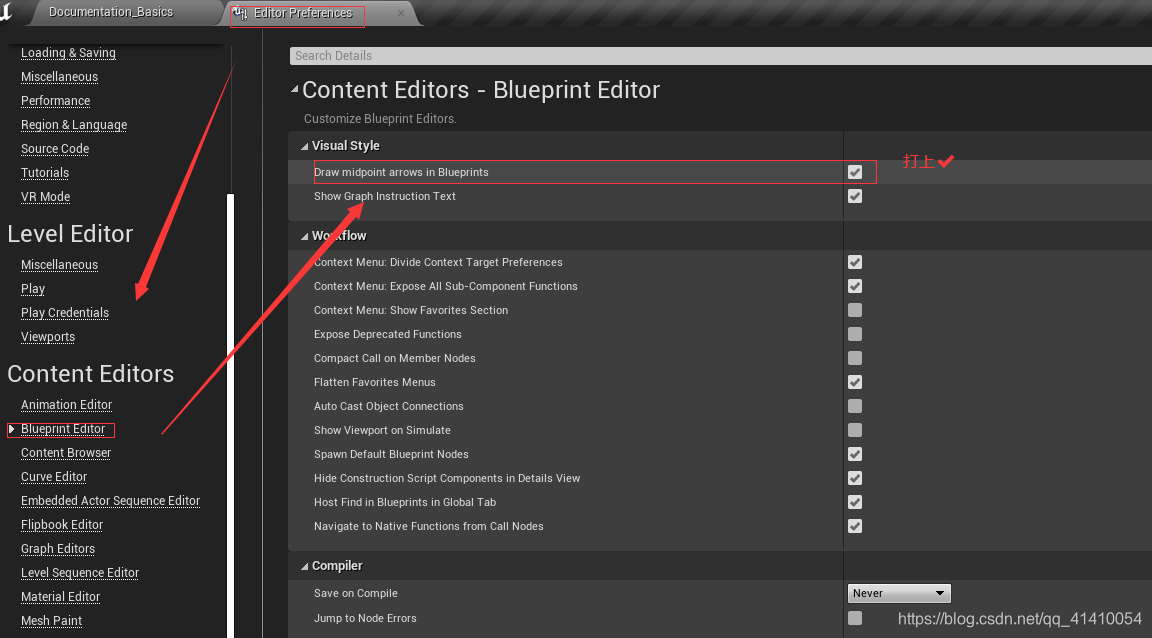Click the Content Editors category heading
The height and width of the screenshot is (638, 1152).
[91, 374]
